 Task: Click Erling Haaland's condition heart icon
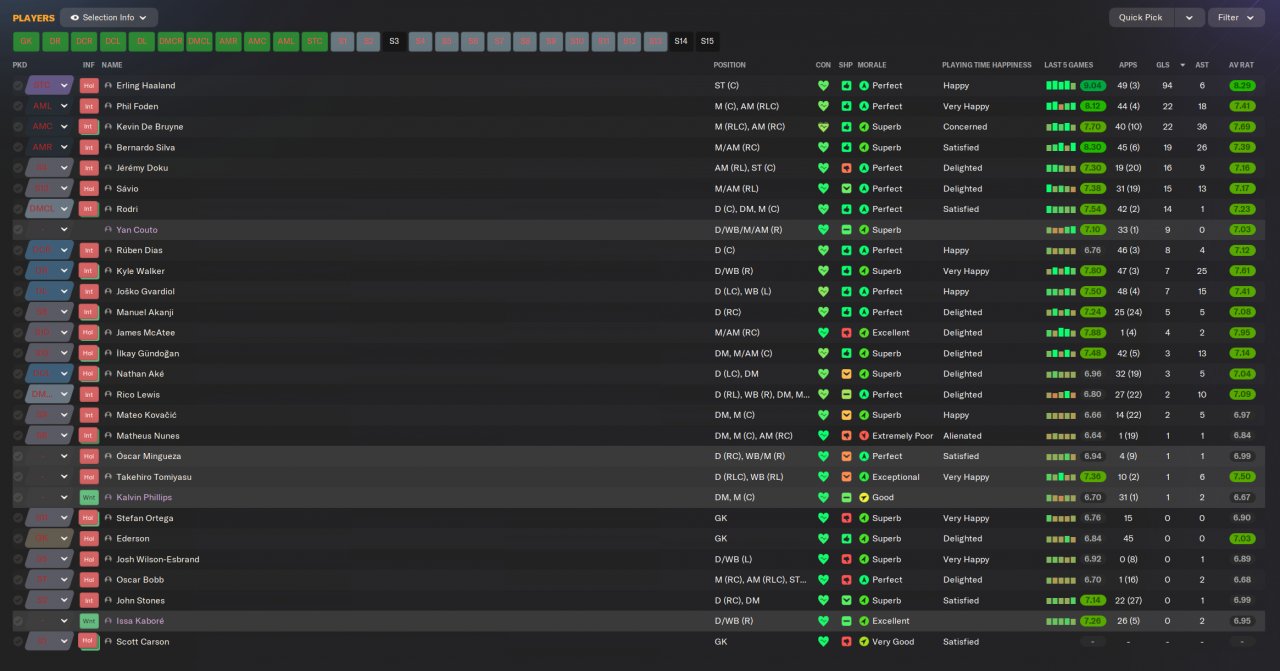click(x=823, y=86)
